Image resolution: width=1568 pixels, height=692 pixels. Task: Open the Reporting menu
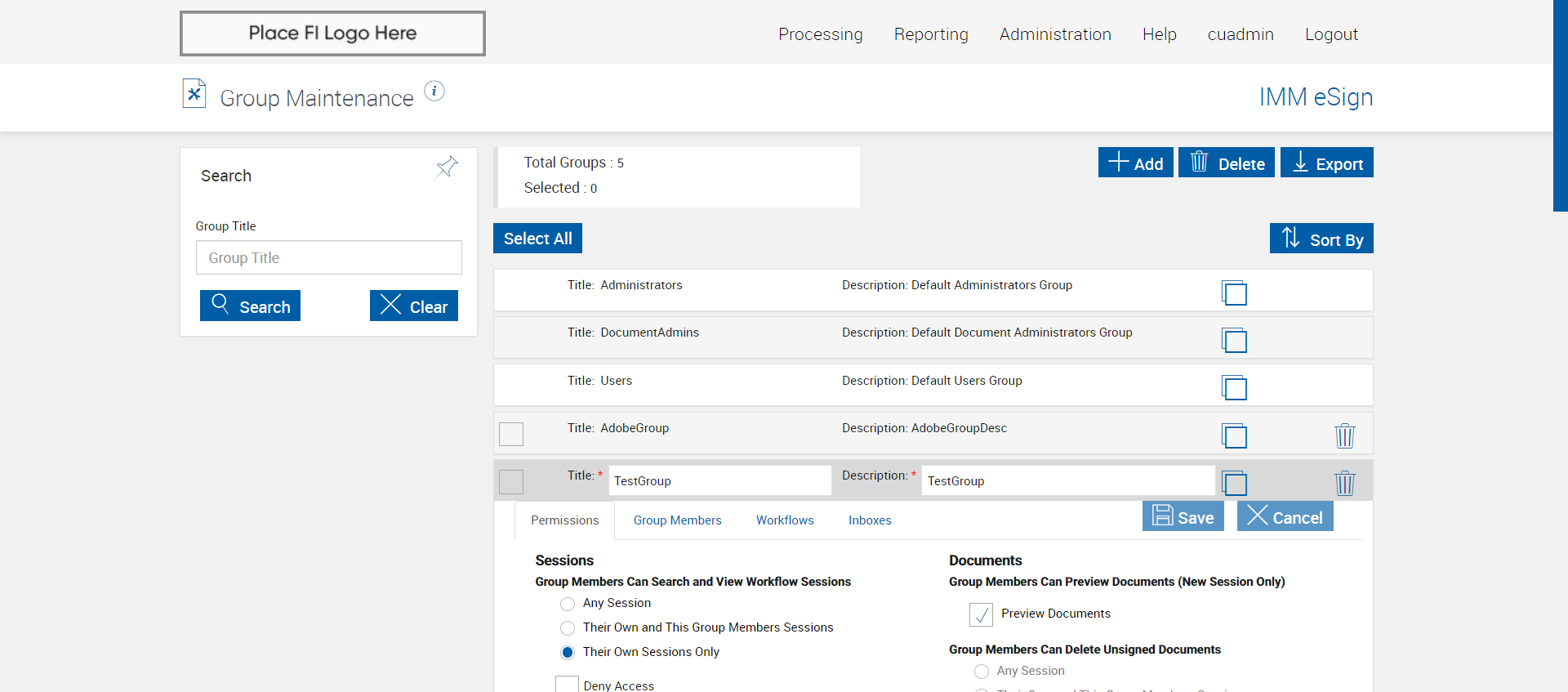point(931,34)
